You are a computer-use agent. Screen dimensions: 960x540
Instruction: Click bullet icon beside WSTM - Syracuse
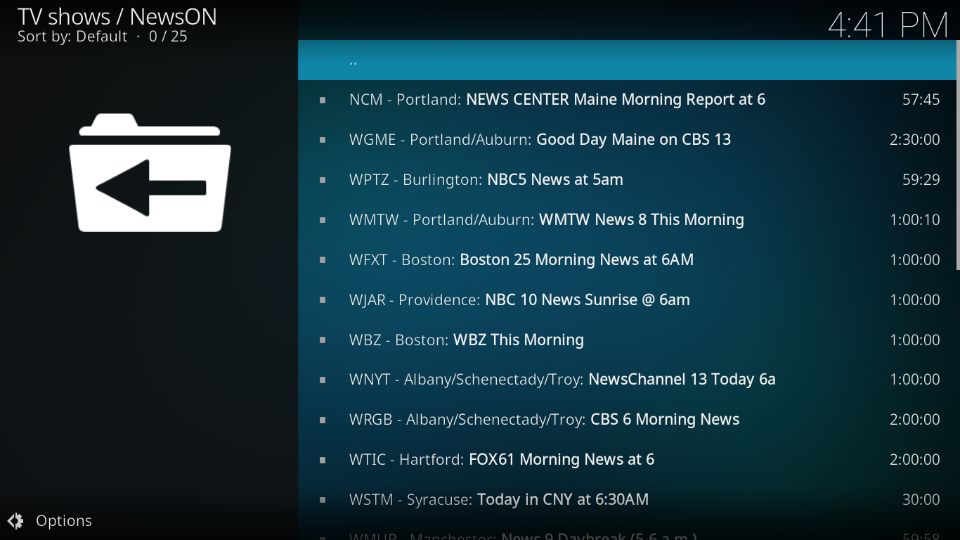coord(323,500)
